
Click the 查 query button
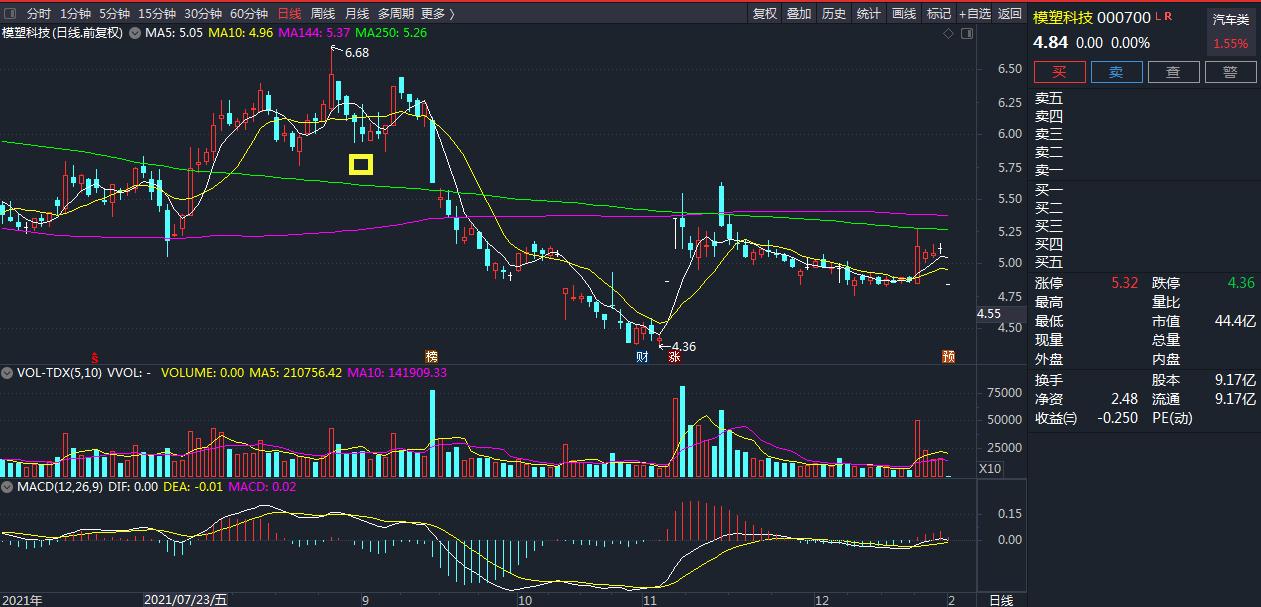1173,72
